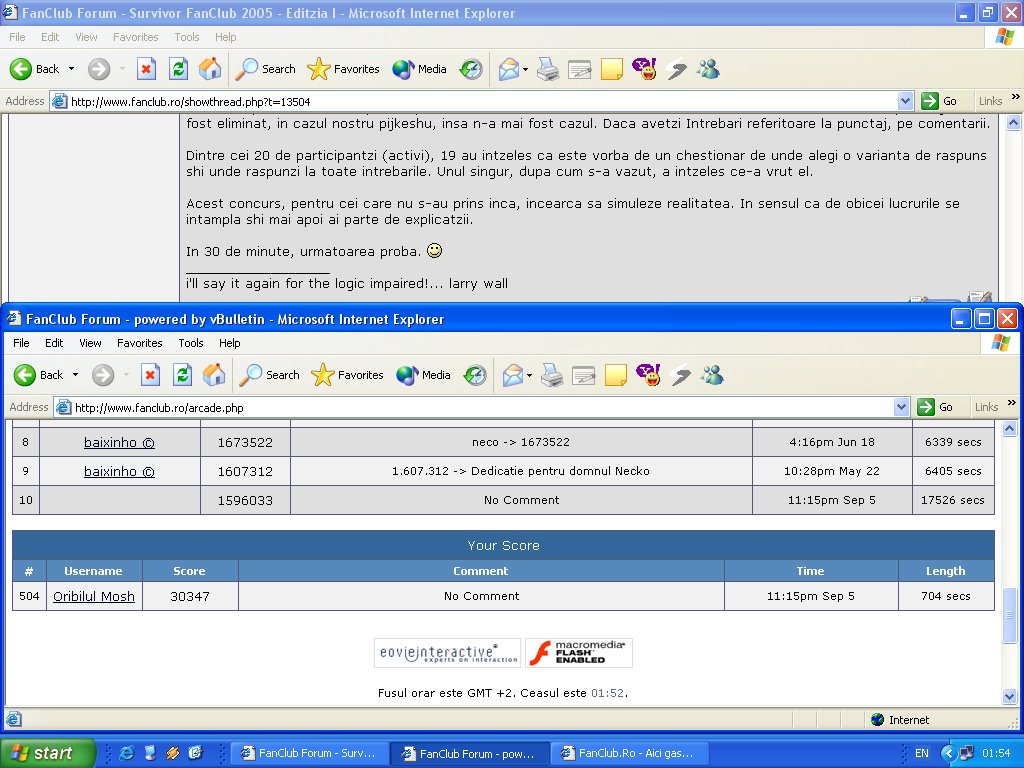1024x768 pixels.
Task: Stop loading in Survivor FanClub window
Action: click(x=146, y=69)
